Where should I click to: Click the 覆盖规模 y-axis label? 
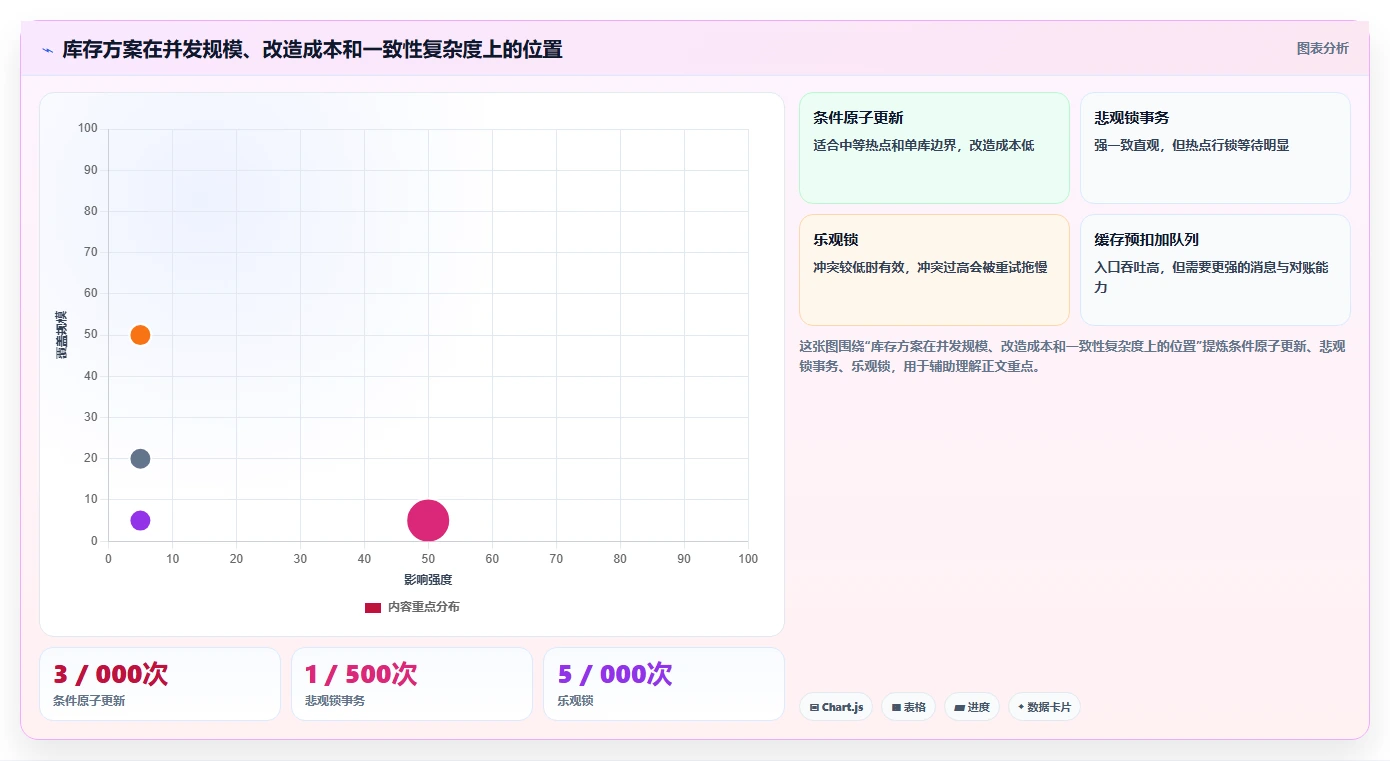[x=61, y=335]
